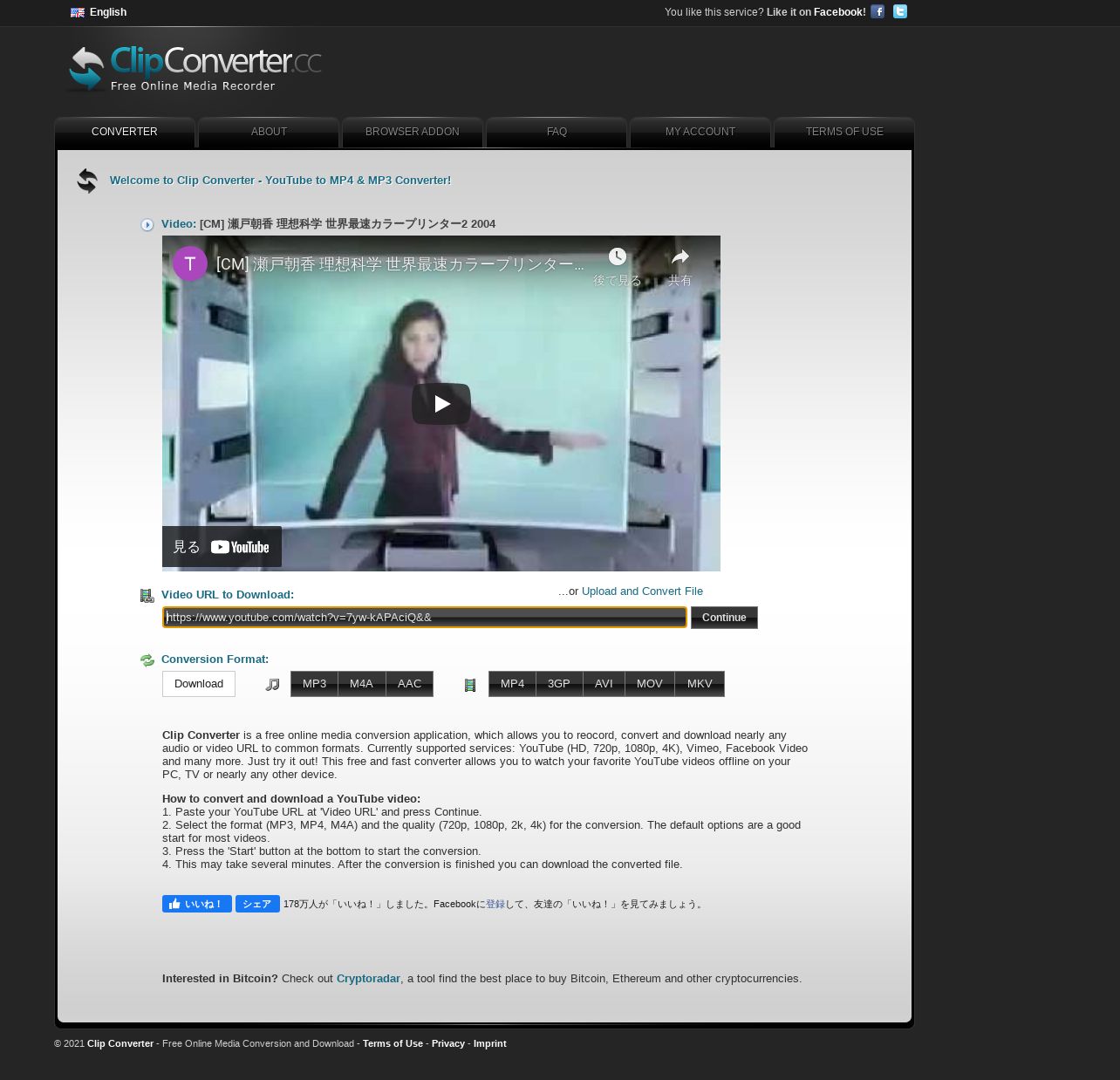
Task: Open the CONVERTER tab
Action: 125,132
